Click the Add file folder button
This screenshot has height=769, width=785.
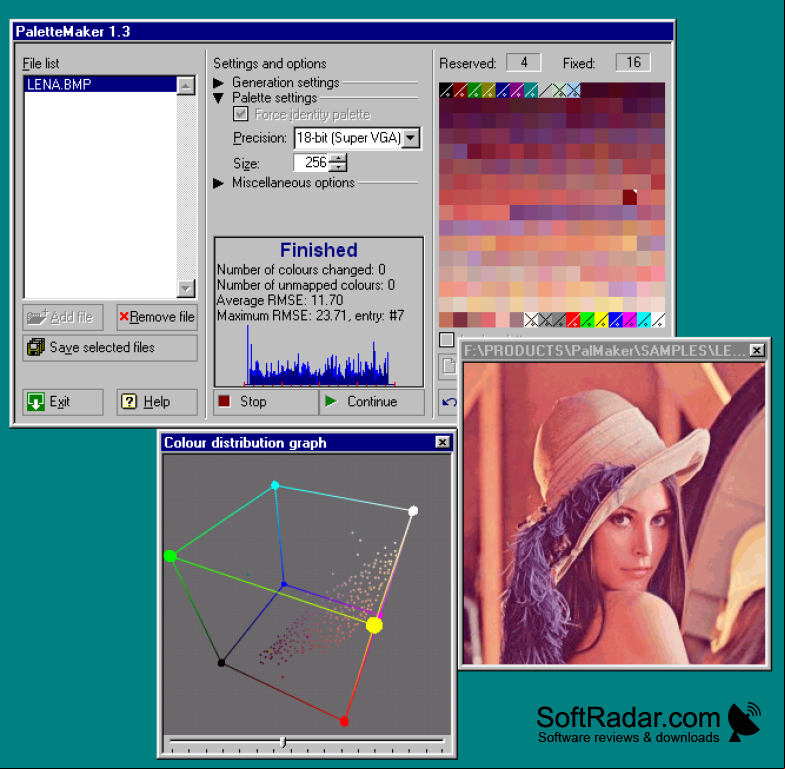point(63,317)
